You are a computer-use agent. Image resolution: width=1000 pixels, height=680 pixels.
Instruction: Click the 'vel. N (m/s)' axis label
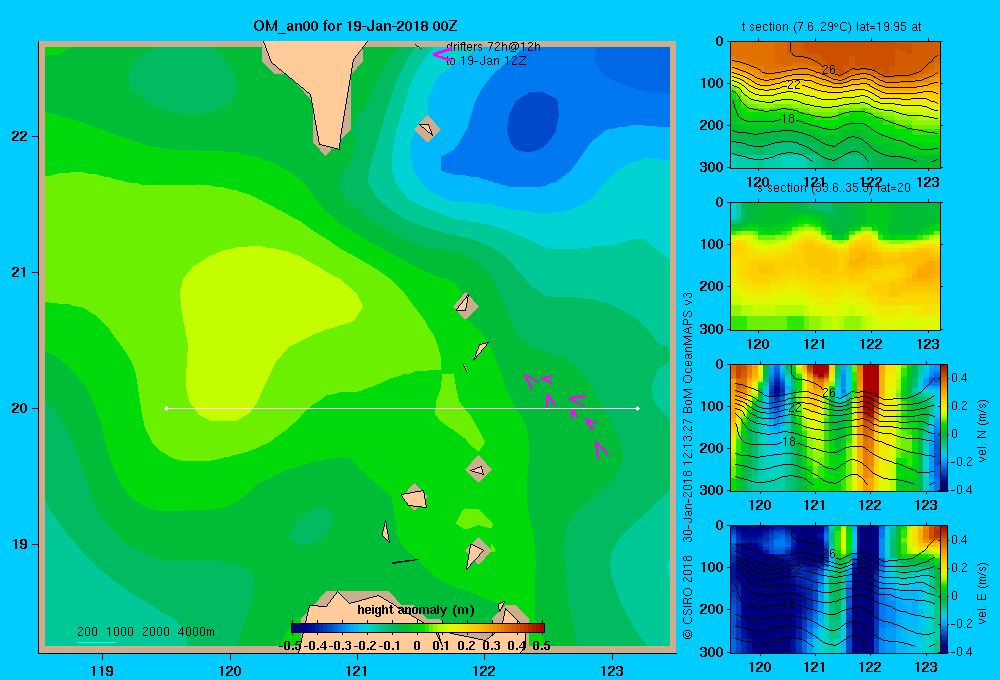[x=983, y=430]
